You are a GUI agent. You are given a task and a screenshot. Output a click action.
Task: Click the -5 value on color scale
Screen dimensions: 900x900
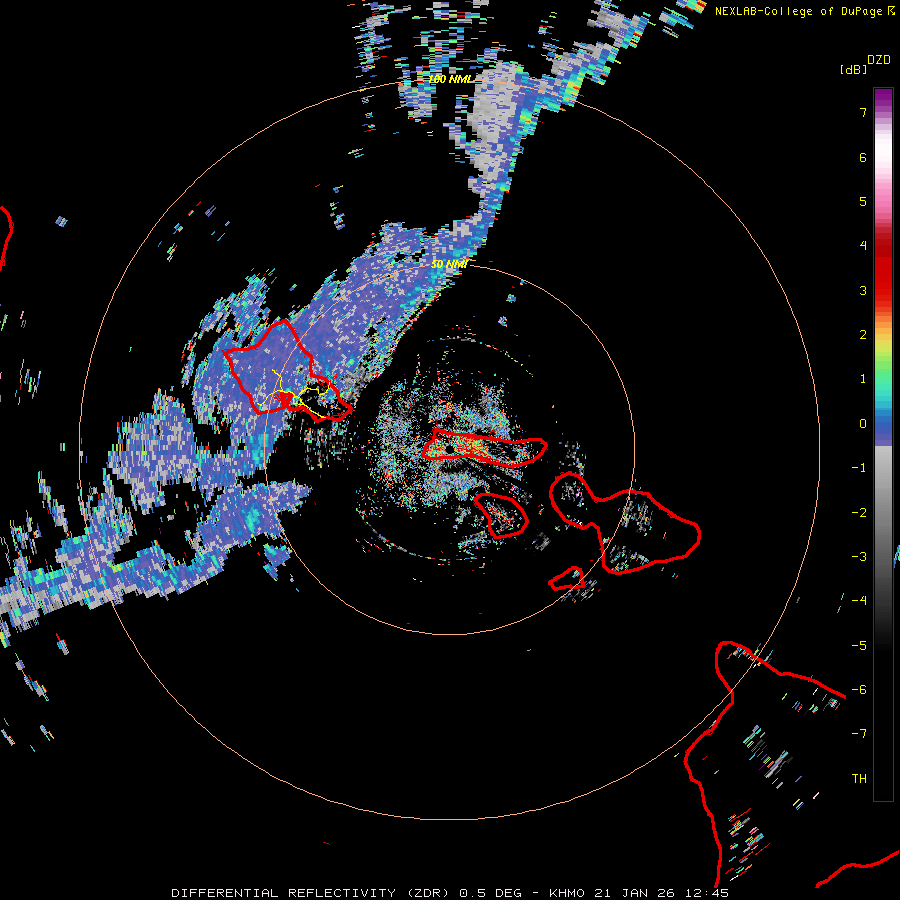coord(859,646)
